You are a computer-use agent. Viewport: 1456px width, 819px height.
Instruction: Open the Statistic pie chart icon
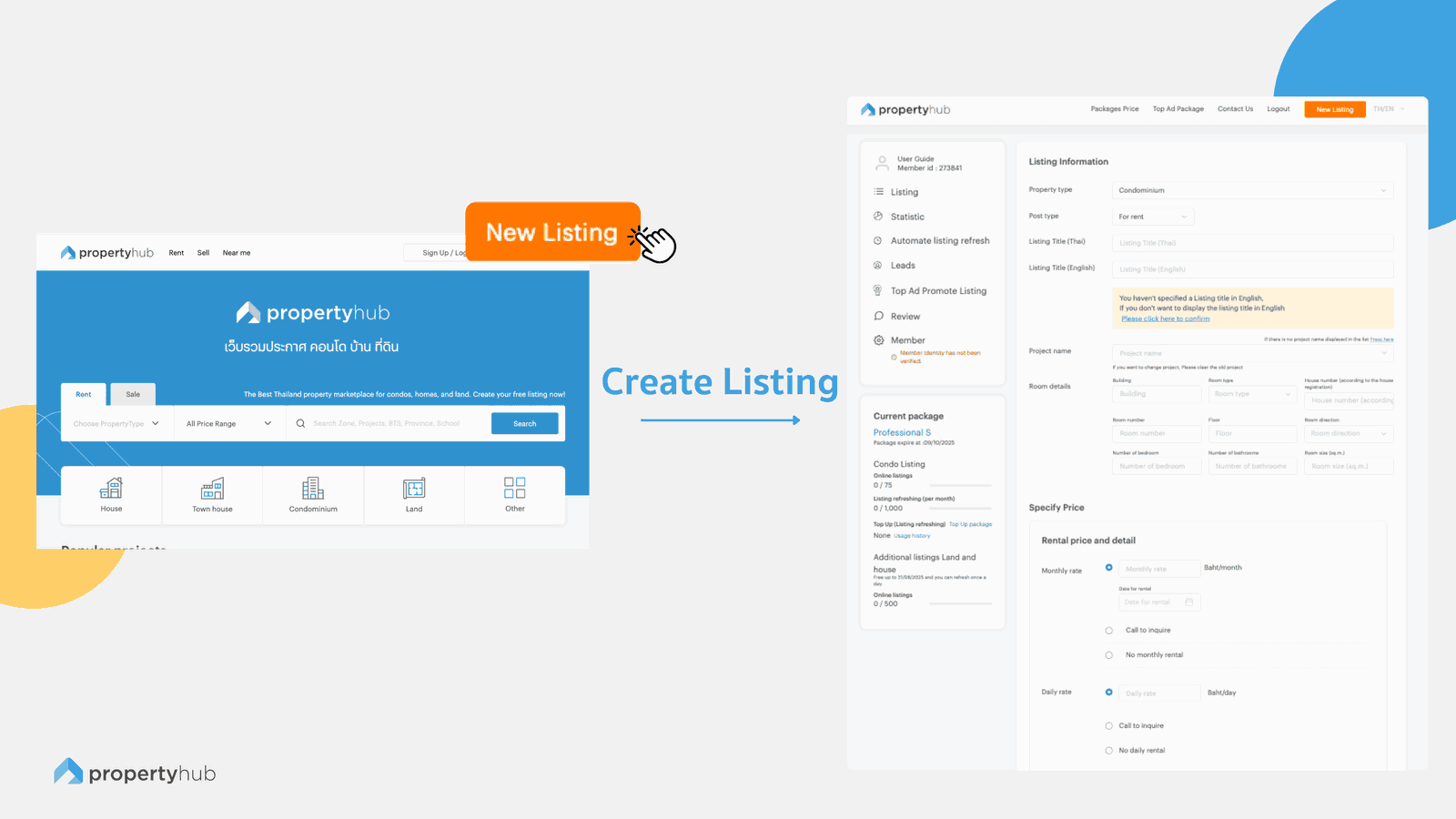pos(878,216)
